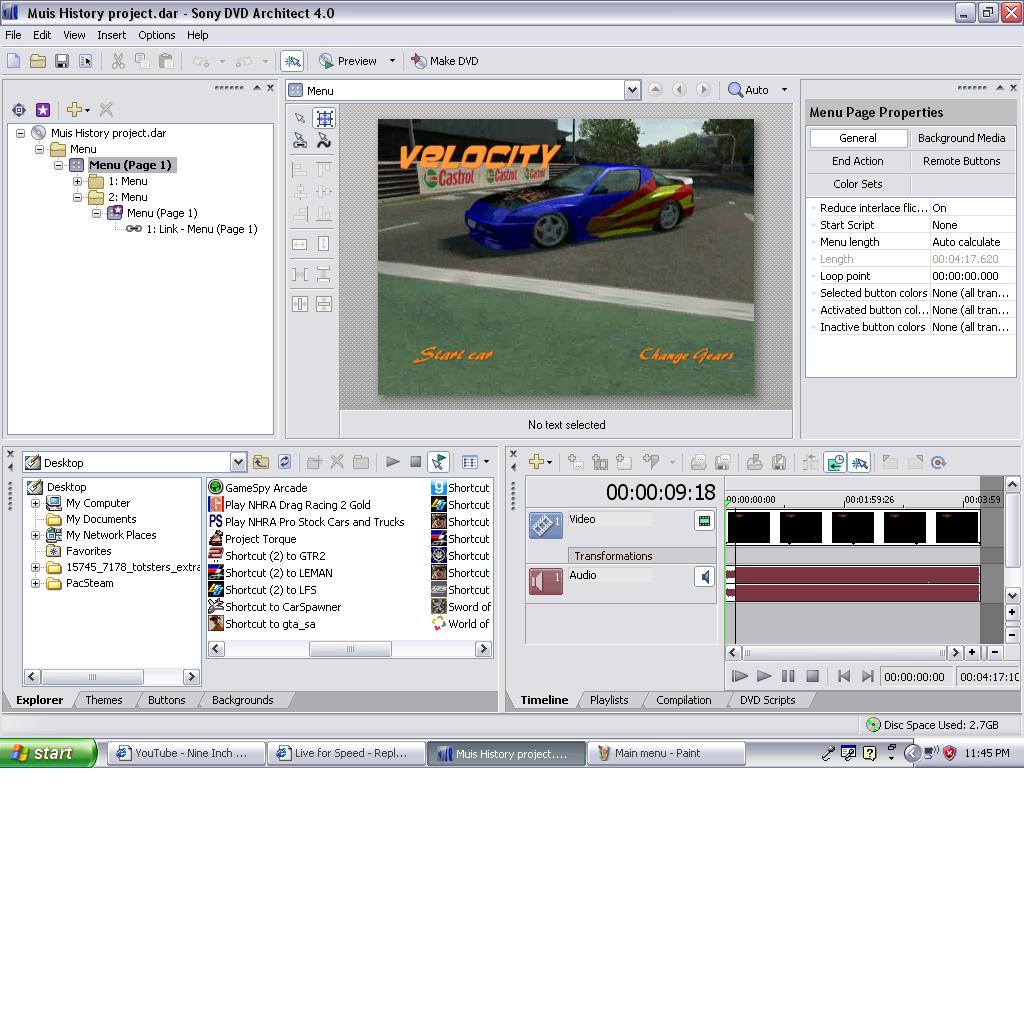Viewport: 1024px width, 1024px height.
Task: Open the Desktop folder path dropdown
Action: tap(238, 462)
